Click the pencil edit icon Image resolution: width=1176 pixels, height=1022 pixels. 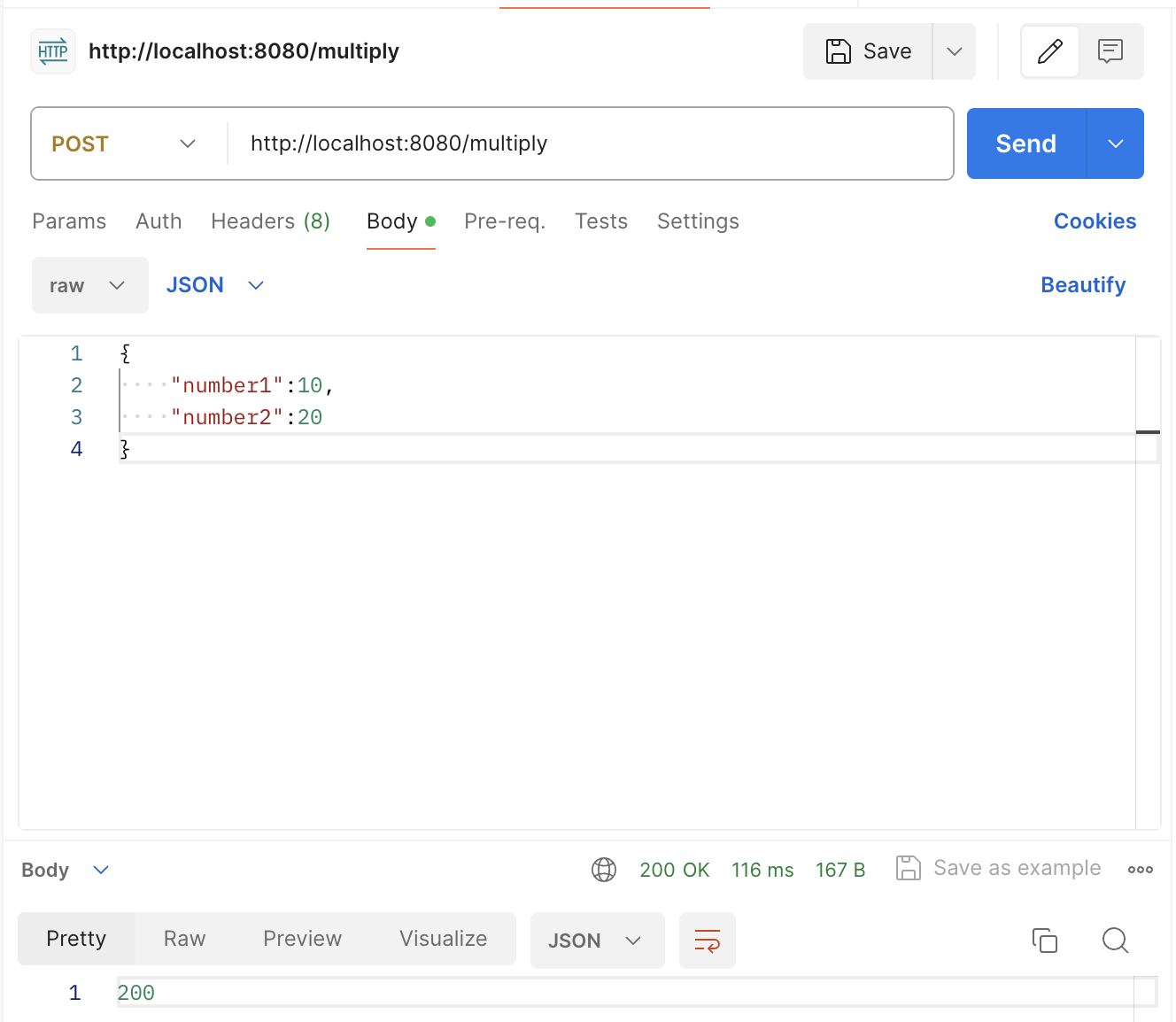pos(1050,51)
